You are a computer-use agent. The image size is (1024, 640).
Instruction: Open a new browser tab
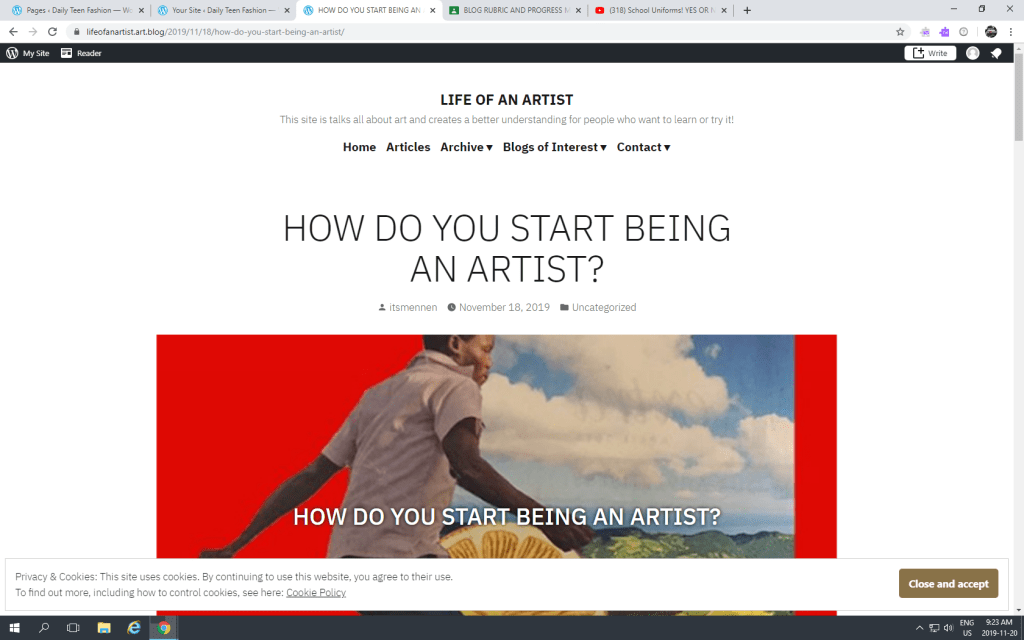(x=747, y=10)
